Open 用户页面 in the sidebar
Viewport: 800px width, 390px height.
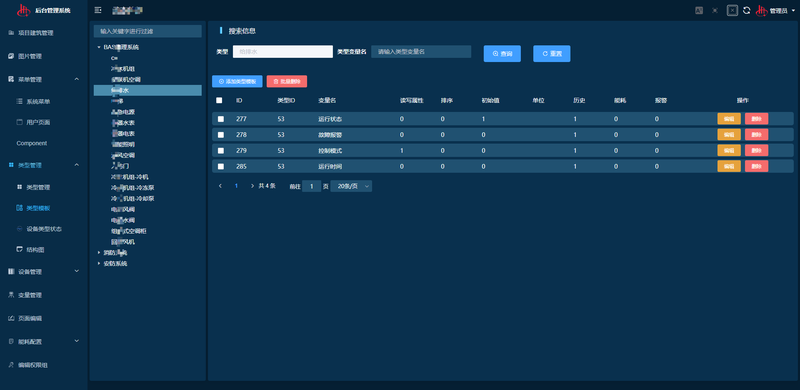(x=38, y=123)
